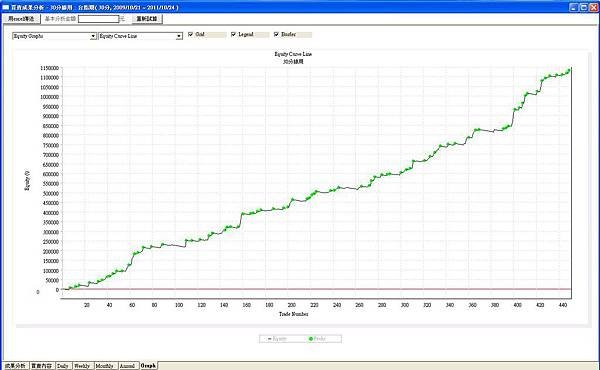Toggle the Grid checkbox

pos(191,34)
